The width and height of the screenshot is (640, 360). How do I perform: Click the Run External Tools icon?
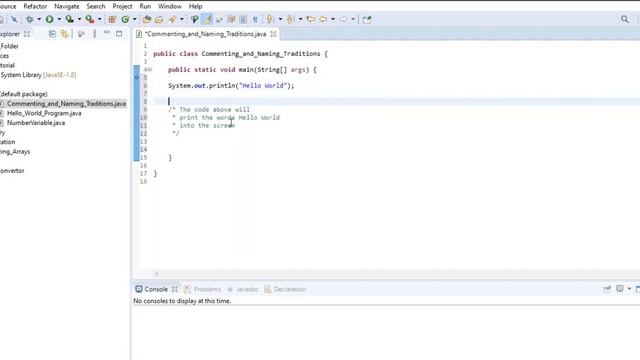(x=89, y=19)
